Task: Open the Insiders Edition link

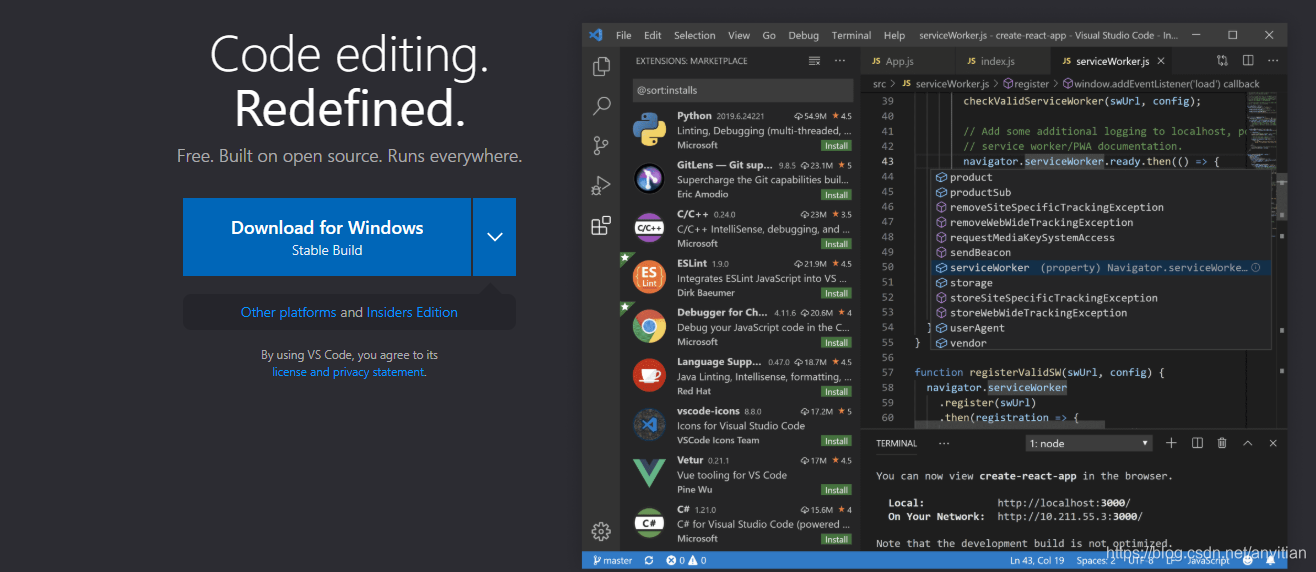Action: click(412, 312)
